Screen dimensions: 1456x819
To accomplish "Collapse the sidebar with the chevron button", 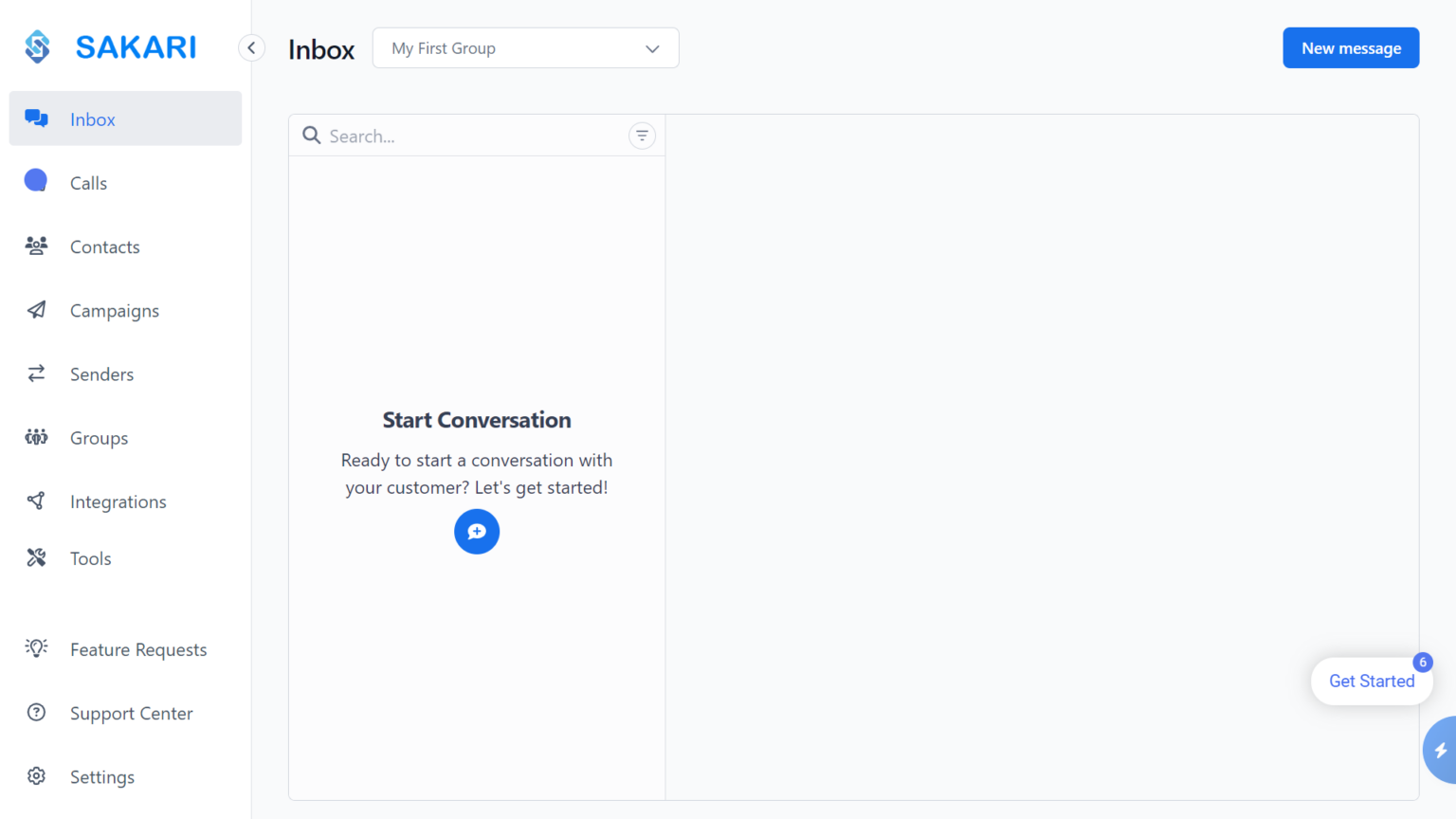I will tap(251, 48).
